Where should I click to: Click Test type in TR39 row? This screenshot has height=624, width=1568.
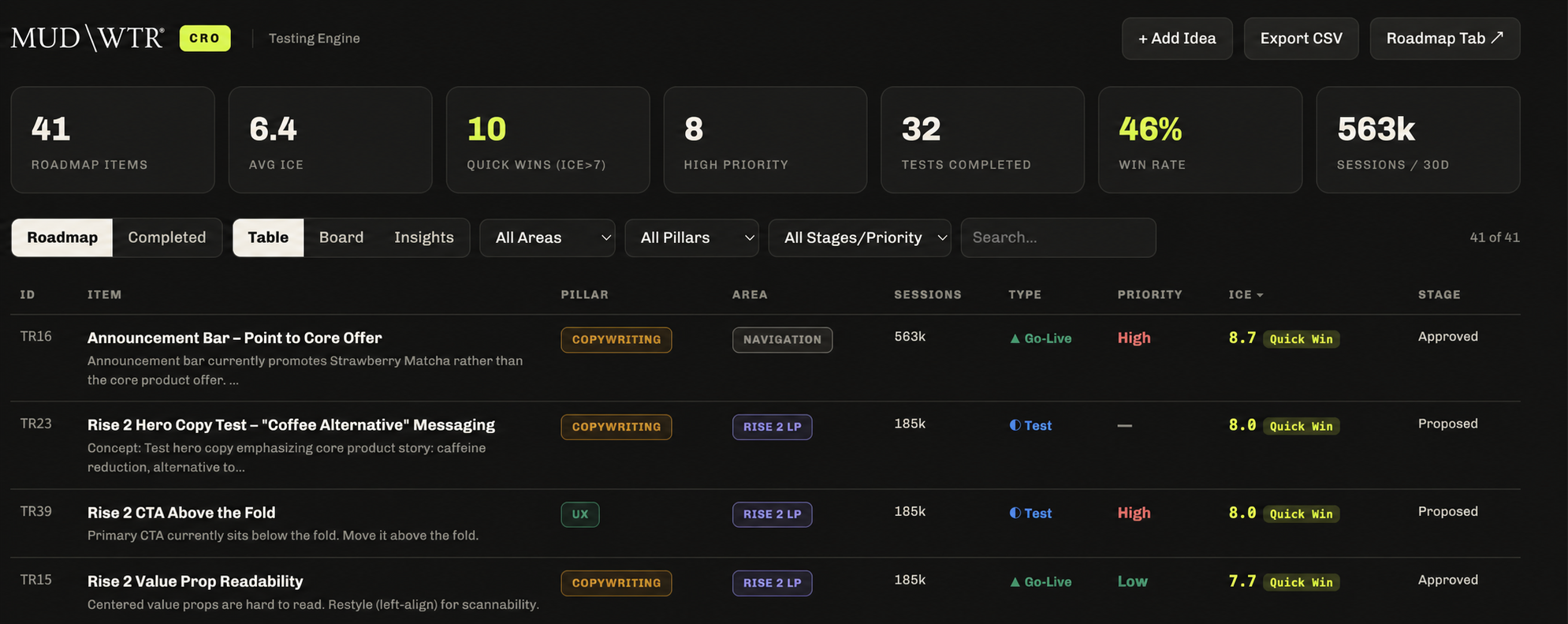click(x=1030, y=513)
